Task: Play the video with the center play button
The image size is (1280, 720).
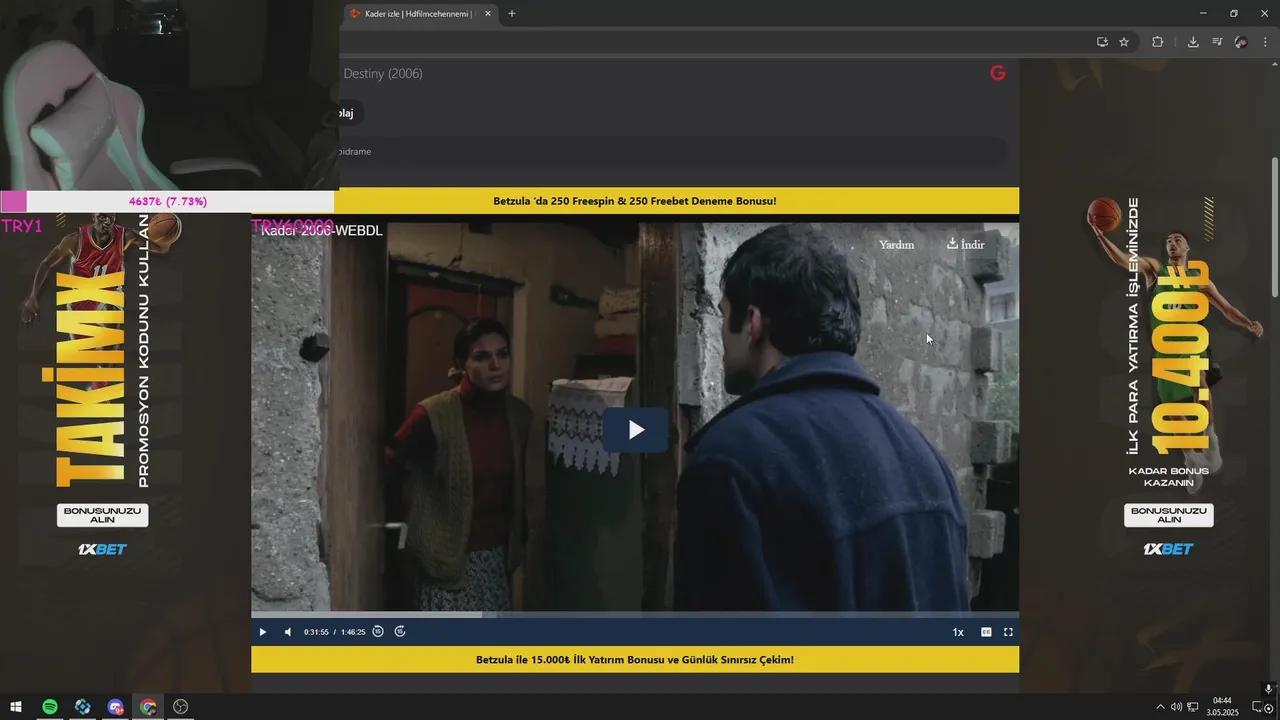Action: click(x=636, y=430)
